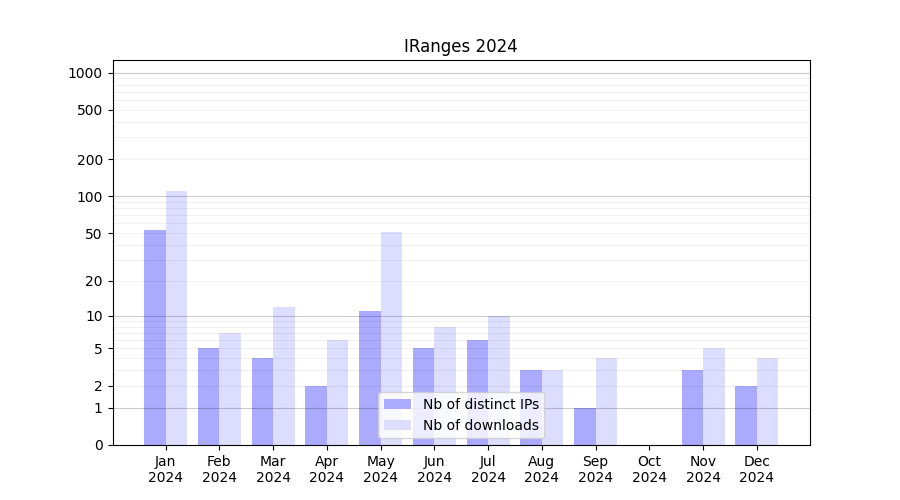Click the distinct IPs legend color swatch
Image resolution: width=900 pixels, height=500 pixels.
tap(397, 404)
